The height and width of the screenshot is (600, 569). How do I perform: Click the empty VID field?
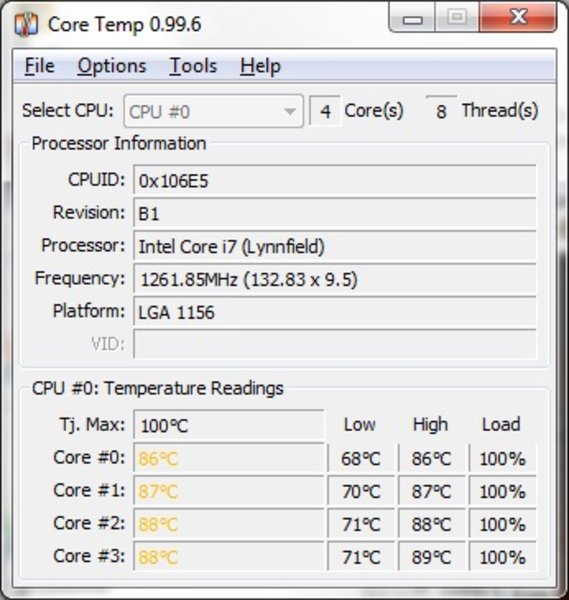pyautogui.click(x=335, y=344)
